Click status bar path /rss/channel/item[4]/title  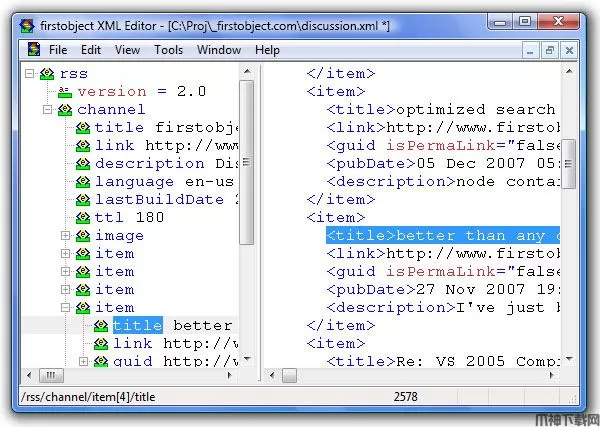click(x=88, y=397)
